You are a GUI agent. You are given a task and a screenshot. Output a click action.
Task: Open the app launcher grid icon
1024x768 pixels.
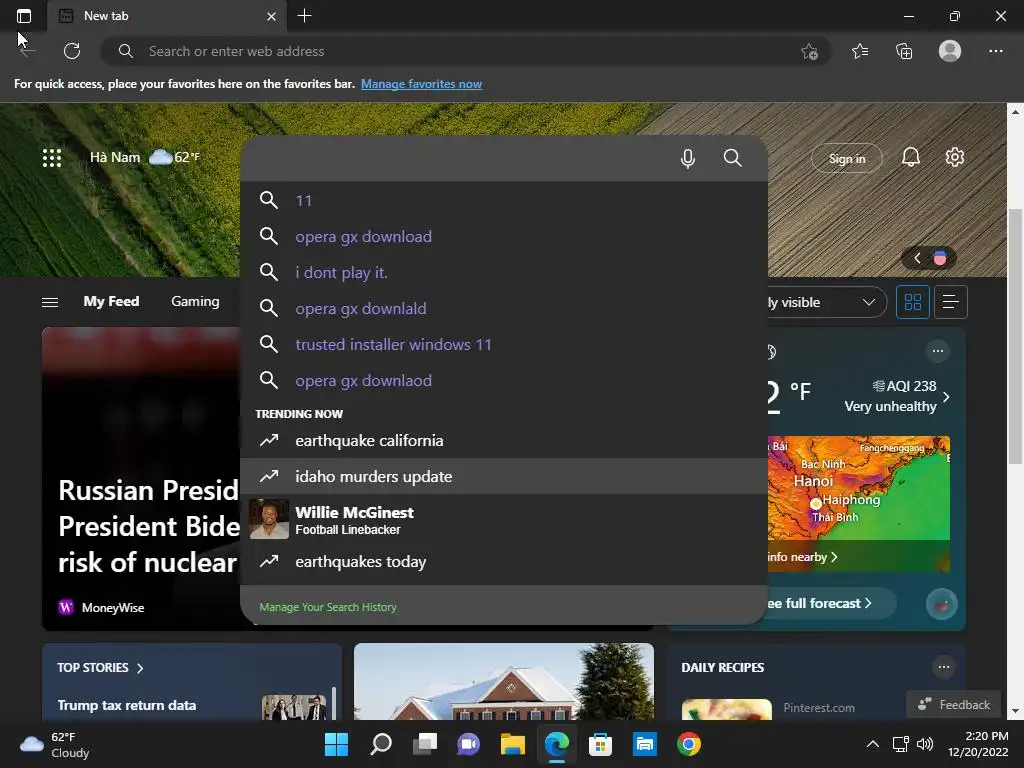(52, 157)
